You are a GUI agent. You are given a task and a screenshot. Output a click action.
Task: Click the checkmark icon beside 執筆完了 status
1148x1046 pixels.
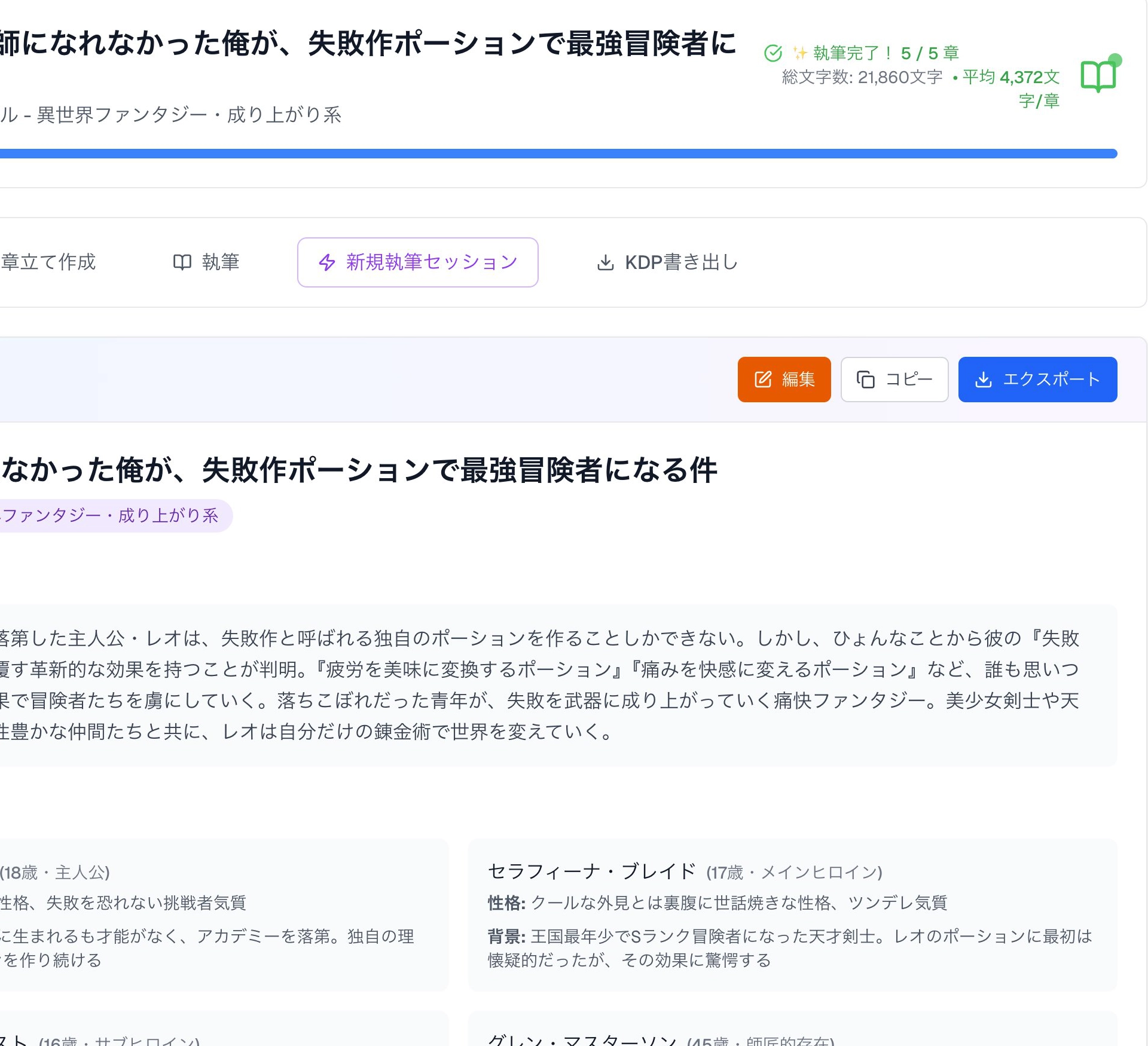(774, 53)
